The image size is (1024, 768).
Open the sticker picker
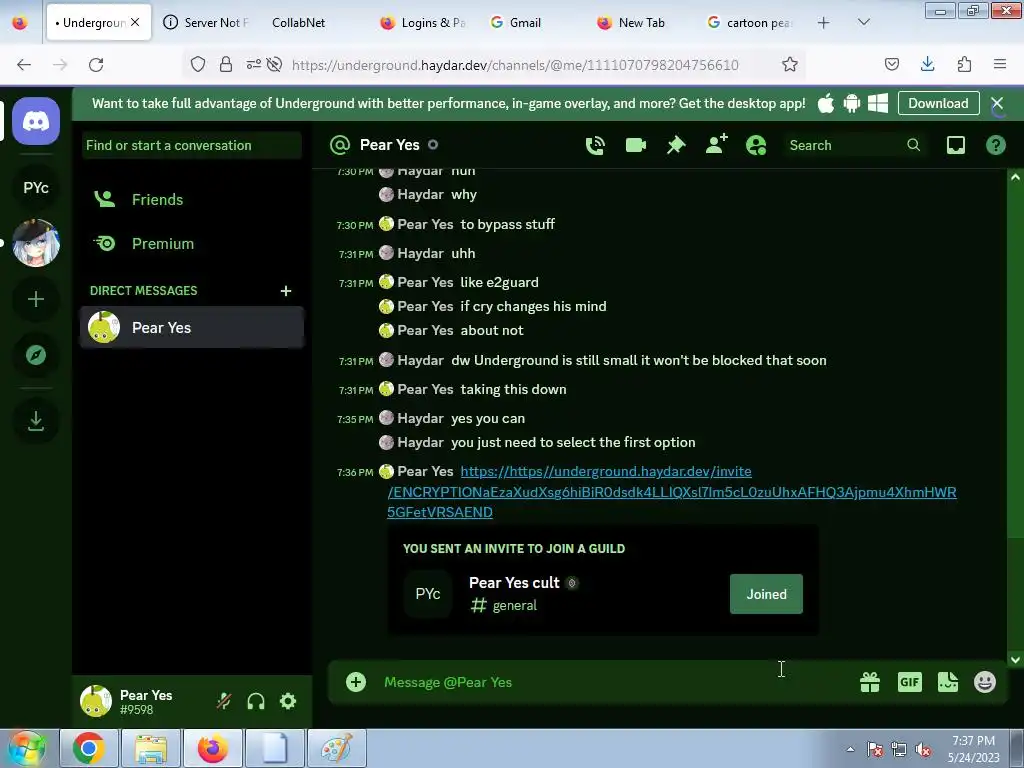[x=948, y=682]
